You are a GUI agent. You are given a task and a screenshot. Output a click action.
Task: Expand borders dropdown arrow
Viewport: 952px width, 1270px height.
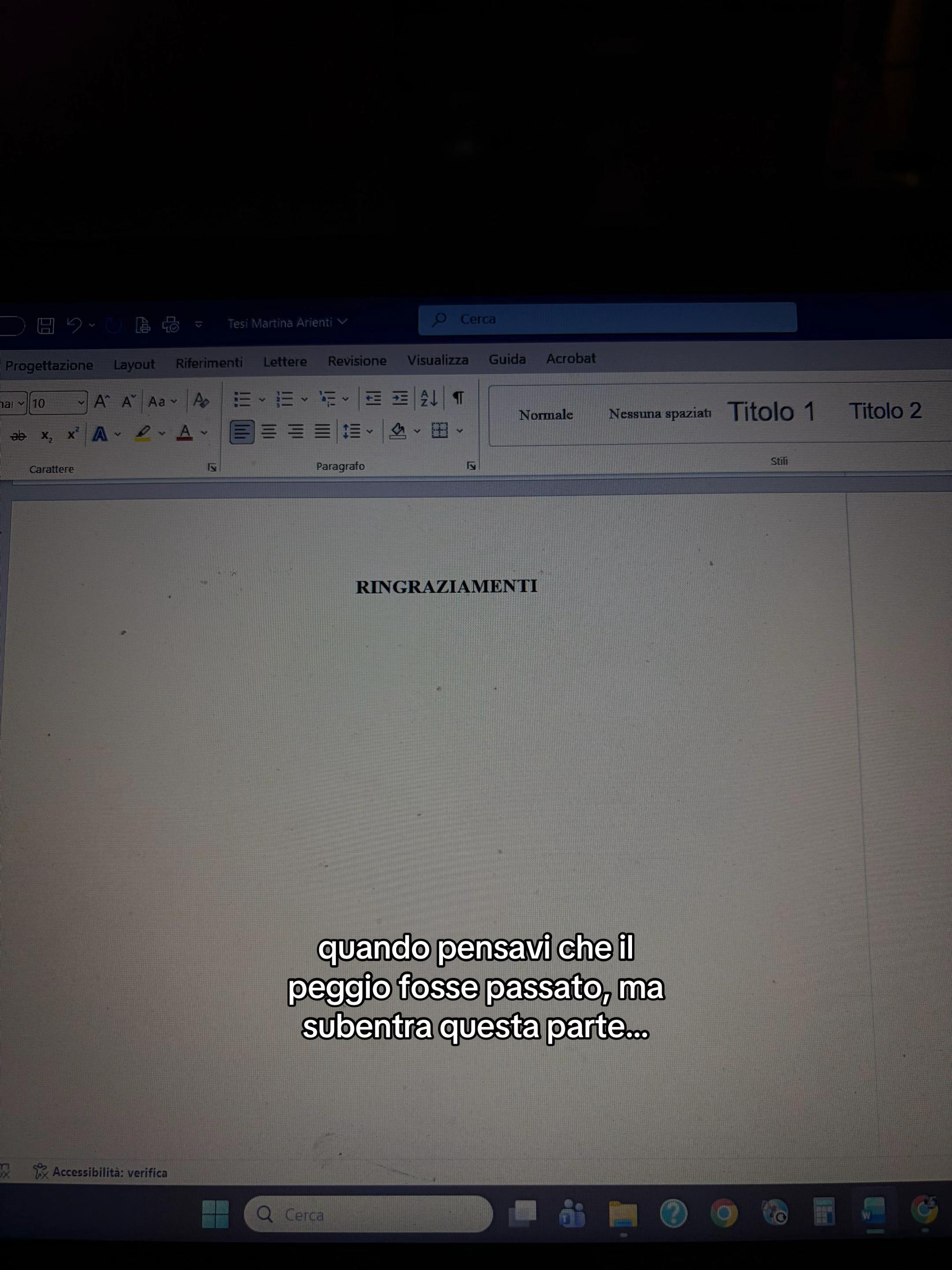pos(460,430)
